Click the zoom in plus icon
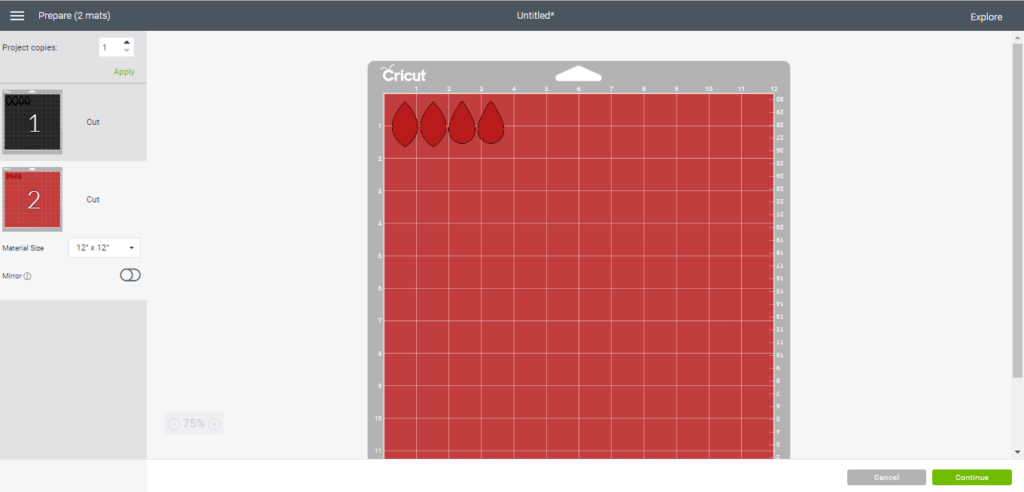Screen dimensions: 1024x492 click(x=213, y=424)
